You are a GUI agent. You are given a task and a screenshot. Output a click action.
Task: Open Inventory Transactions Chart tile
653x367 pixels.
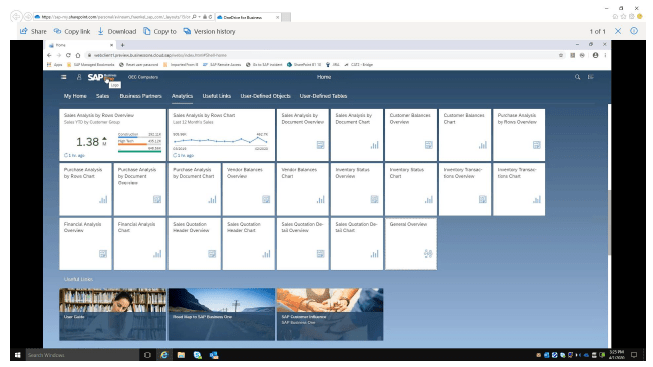pos(519,190)
